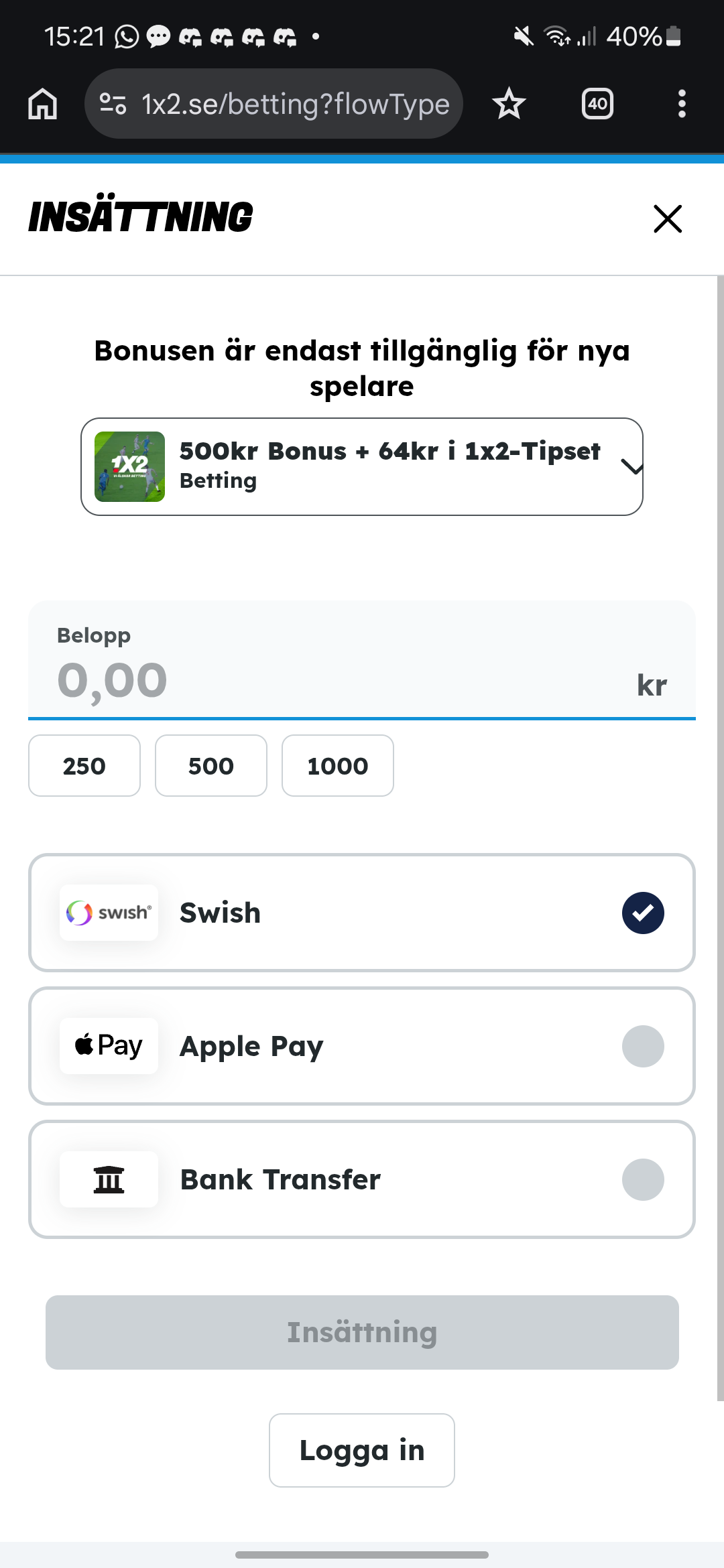Choose the 250 preset amount
This screenshot has width=724, height=1568.
click(84, 766)
